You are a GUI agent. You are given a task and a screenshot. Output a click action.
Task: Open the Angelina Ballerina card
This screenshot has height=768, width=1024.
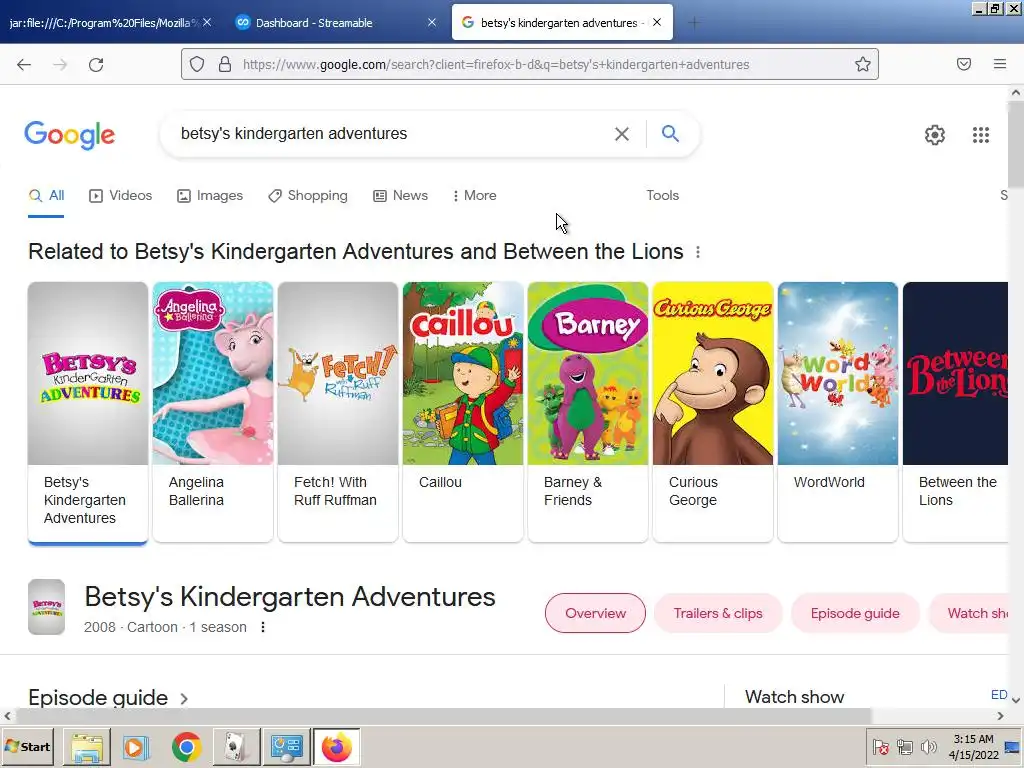(213, 412)
